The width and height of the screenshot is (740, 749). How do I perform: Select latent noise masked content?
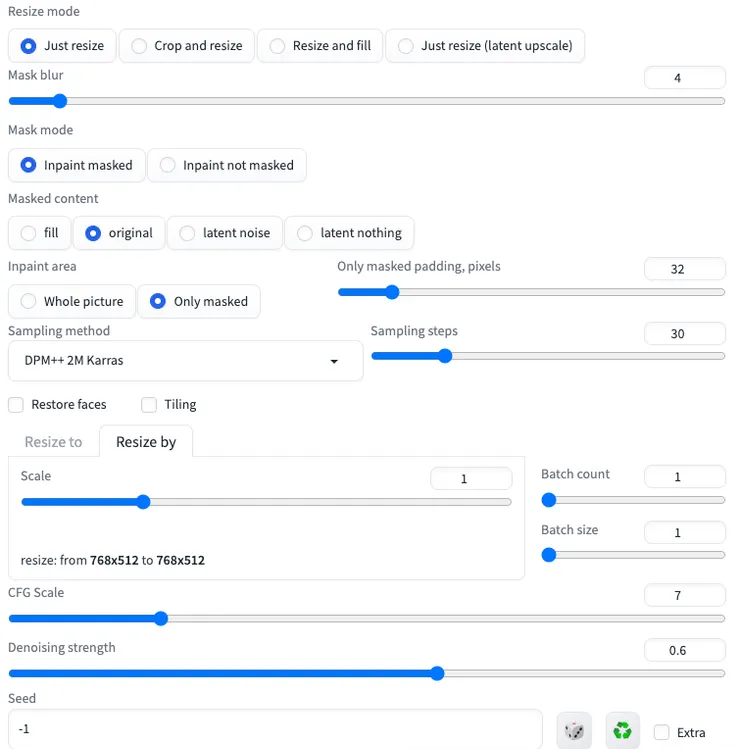coord(224,233)
